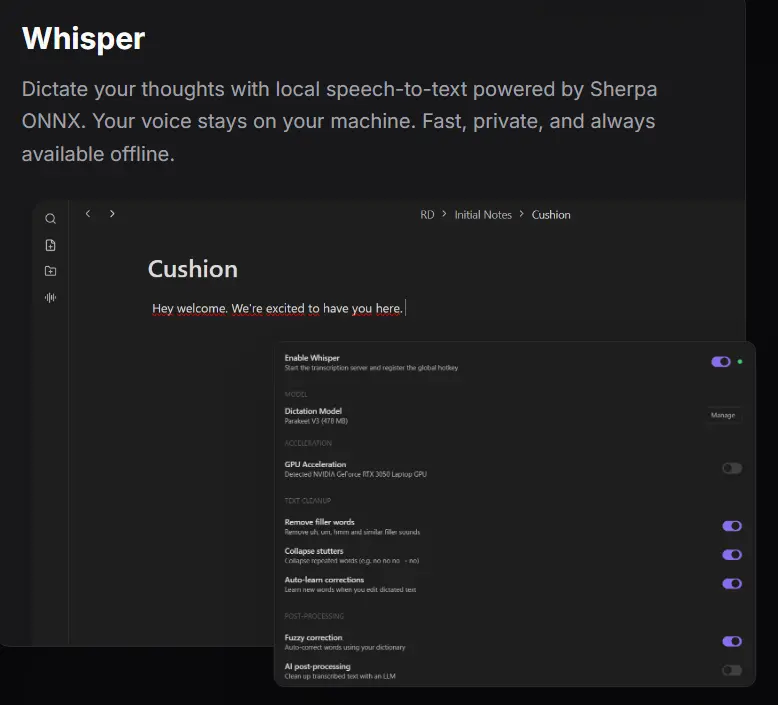Start dictation with the waveform icon
The width and height of the screenshot is (778, 705).
click(50, 297)
